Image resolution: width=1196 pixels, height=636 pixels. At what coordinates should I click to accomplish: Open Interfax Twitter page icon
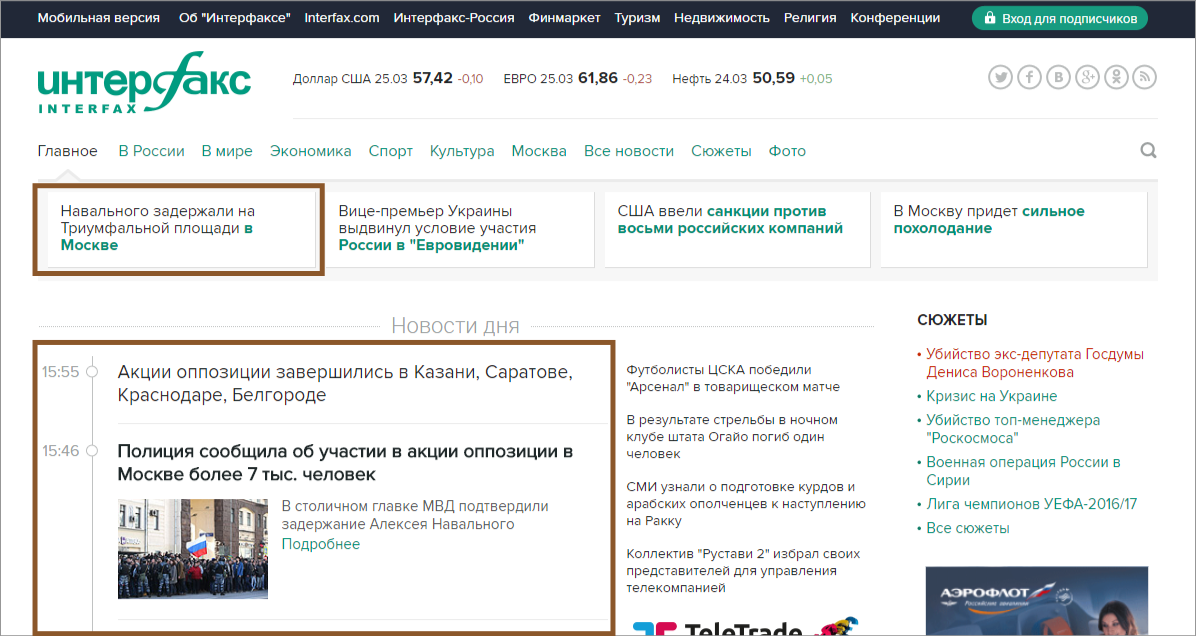tap(1001, 78)
